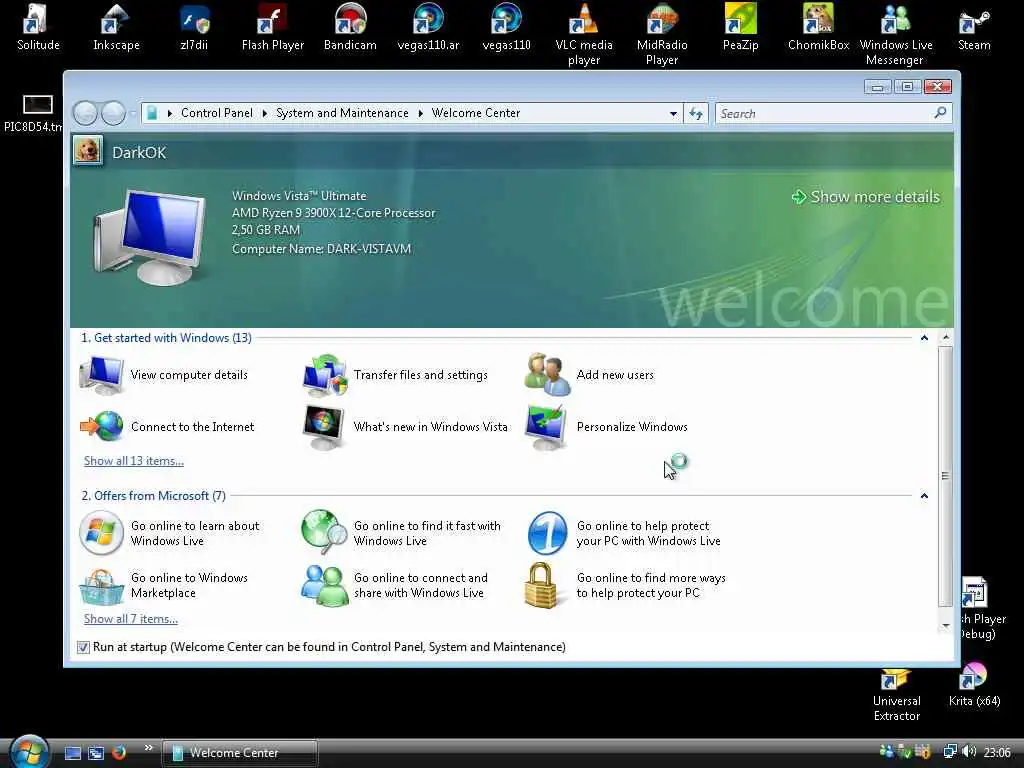Click into the Search box

pyautogui.click(x=824, y=114)
